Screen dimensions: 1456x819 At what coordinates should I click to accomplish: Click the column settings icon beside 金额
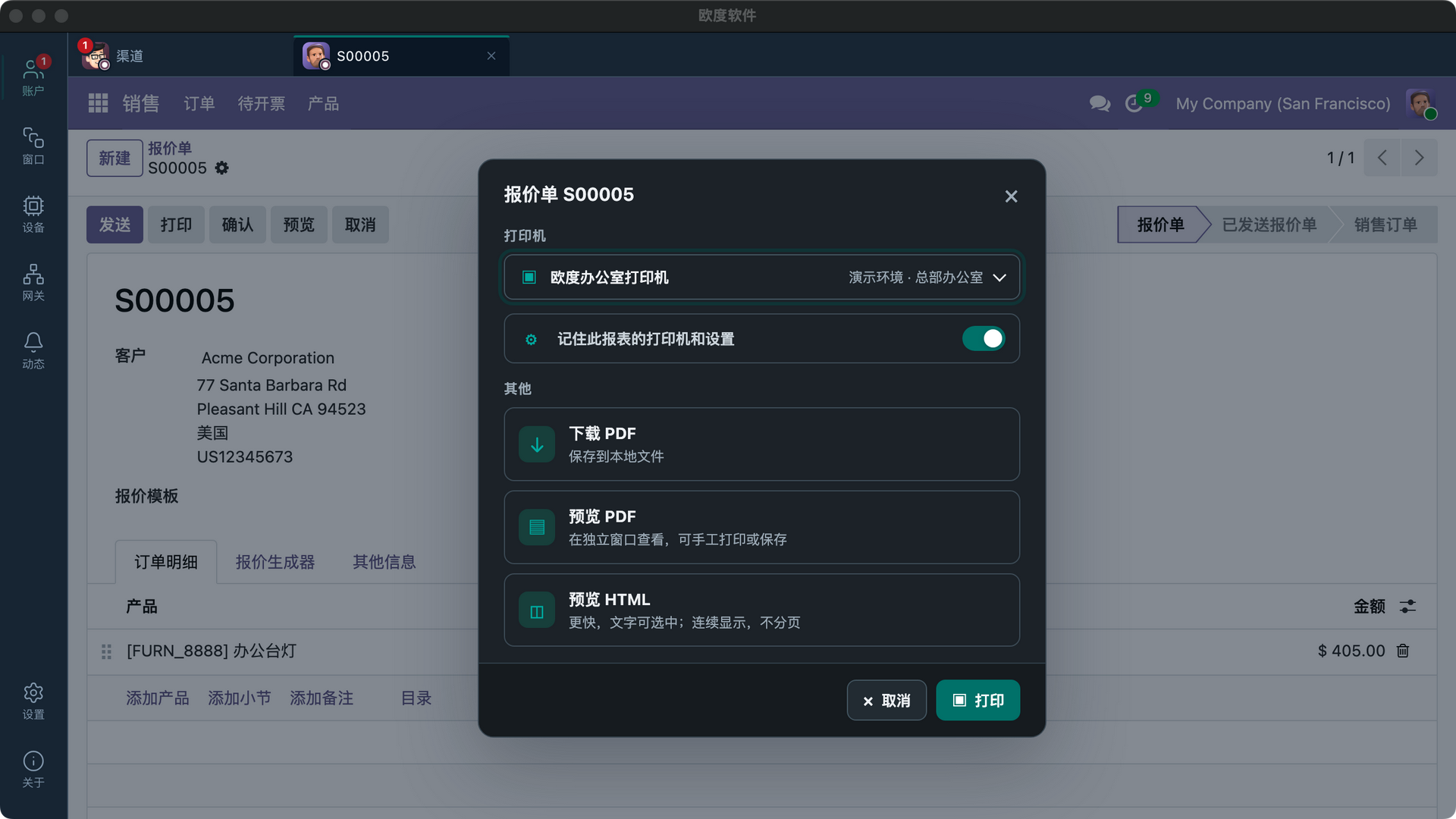[x=1407, y=606]
